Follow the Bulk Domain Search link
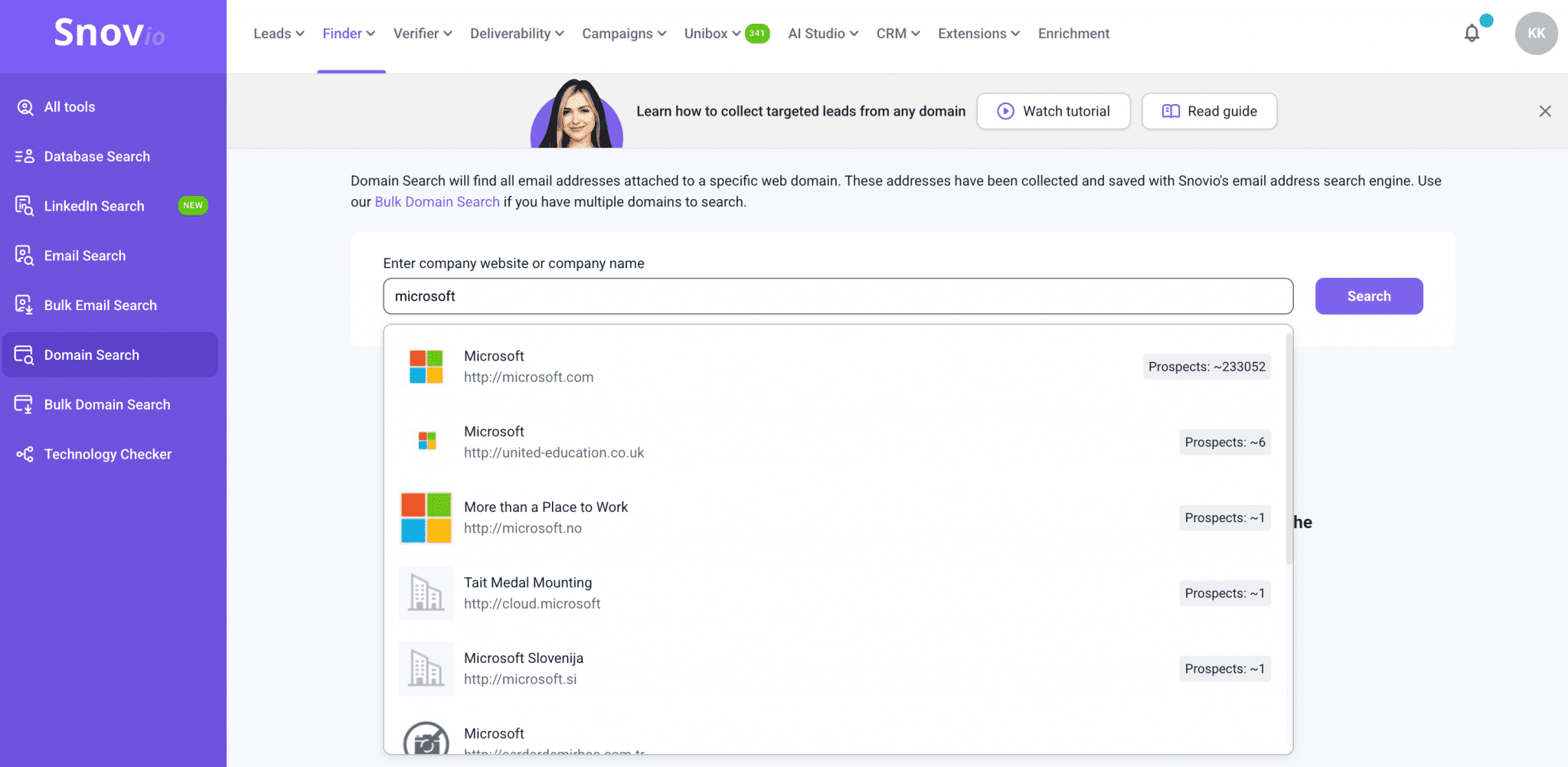Image resolution: width=1568 pixels, height=767 pixels. (436, 202)
